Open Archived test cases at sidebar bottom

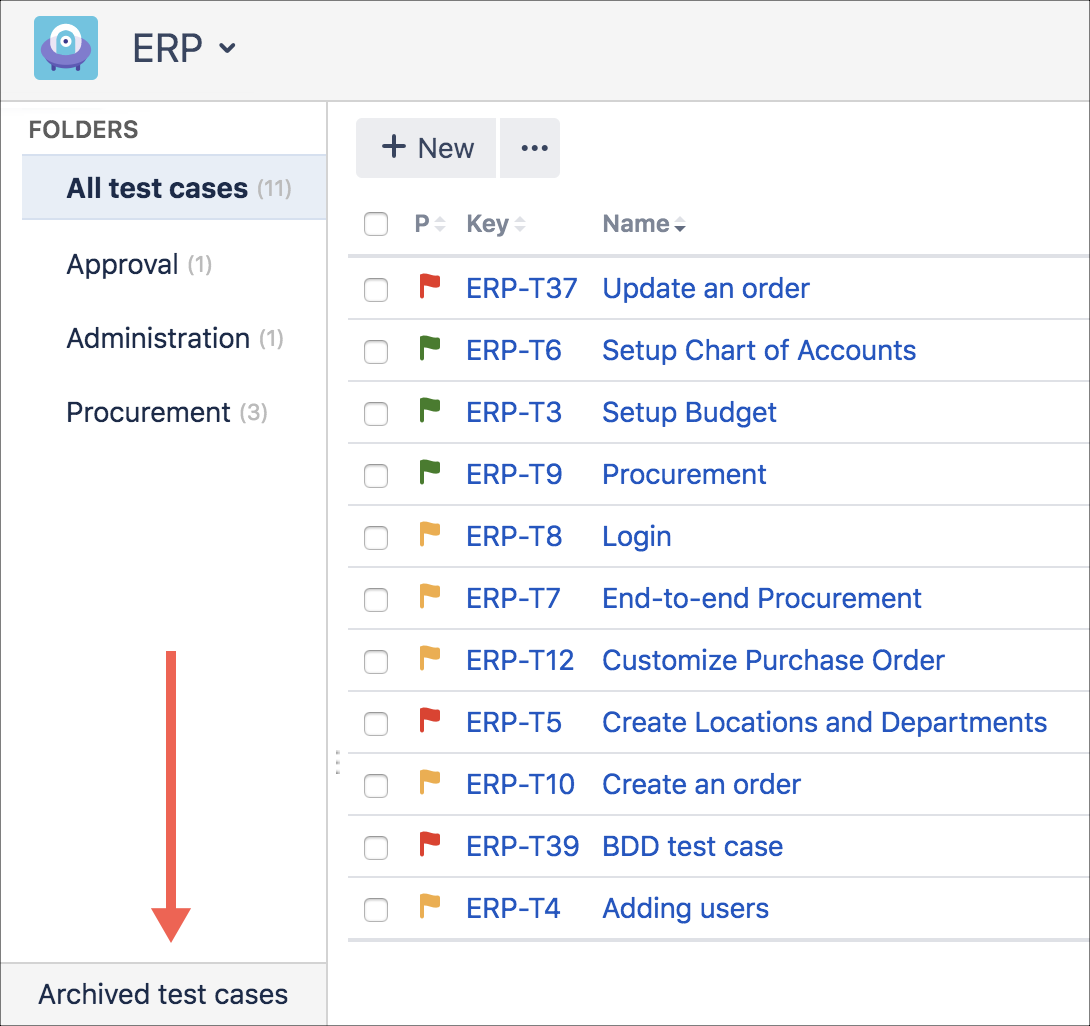click(x=163, y=994)
